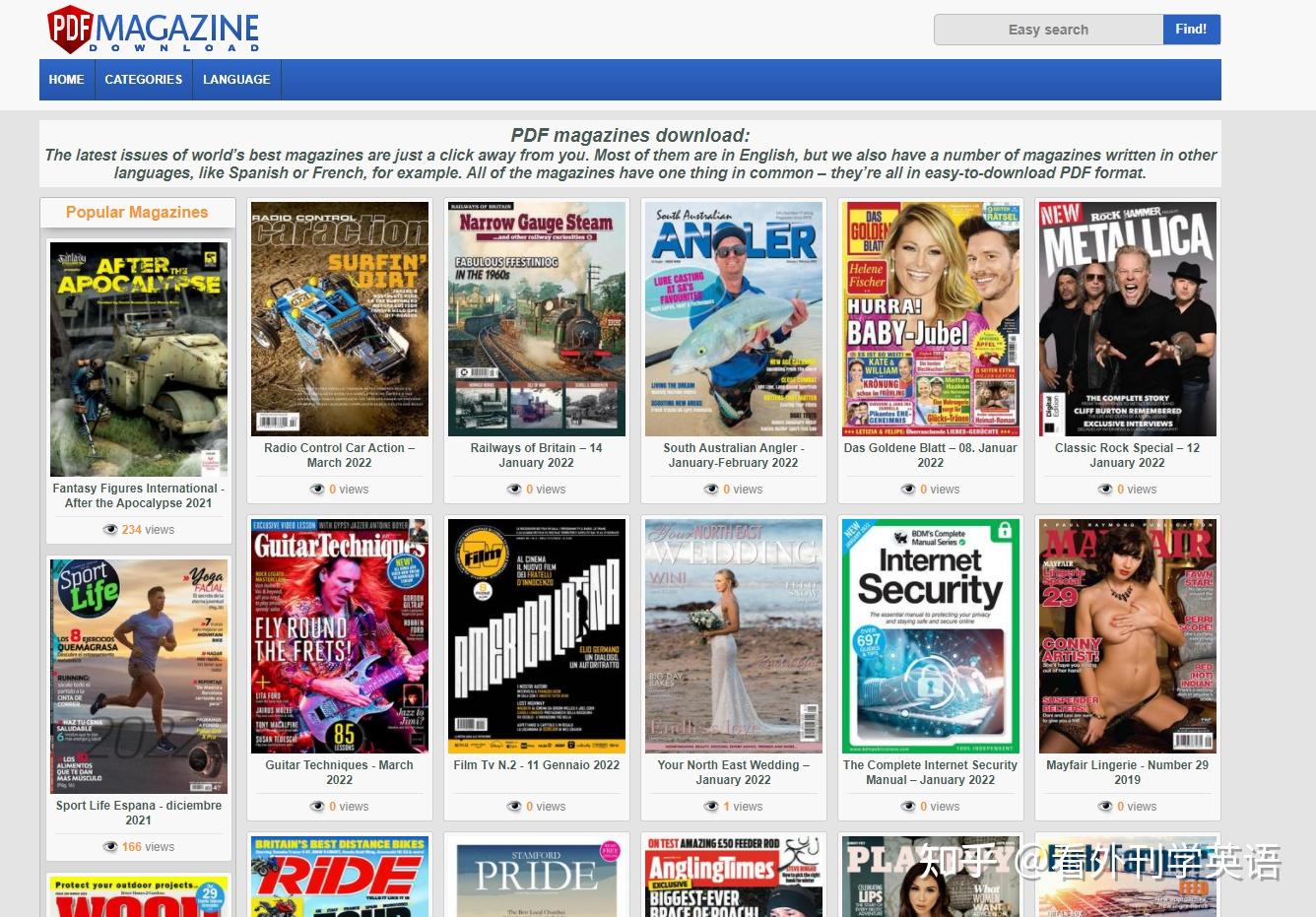Open Internet Security manual cover
The image size is (1316, 917).
click(931, 636)
